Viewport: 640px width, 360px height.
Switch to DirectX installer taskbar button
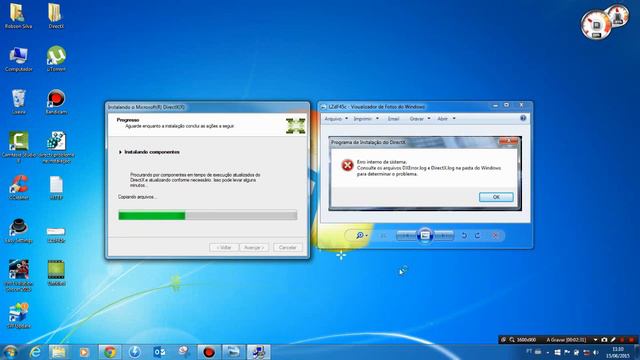[258, 352]
